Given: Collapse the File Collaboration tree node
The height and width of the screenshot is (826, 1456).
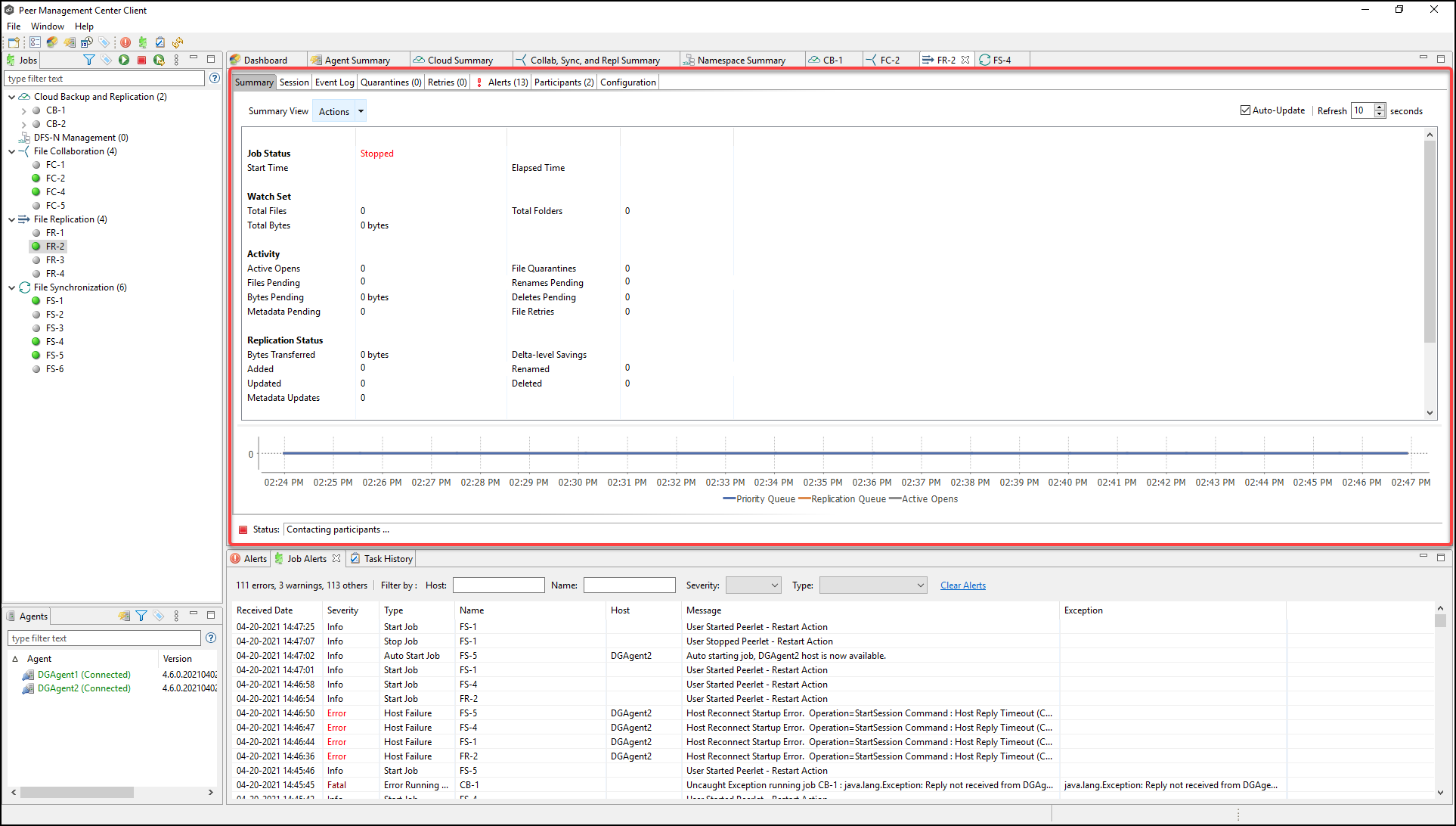Looking at the screenshot, I should (11, 151).
